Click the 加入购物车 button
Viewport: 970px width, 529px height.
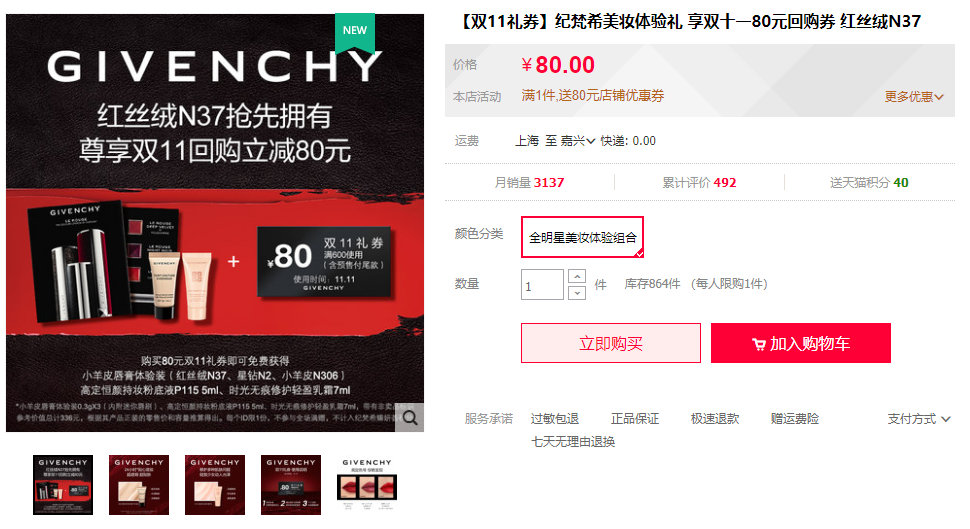coord(800,343)
